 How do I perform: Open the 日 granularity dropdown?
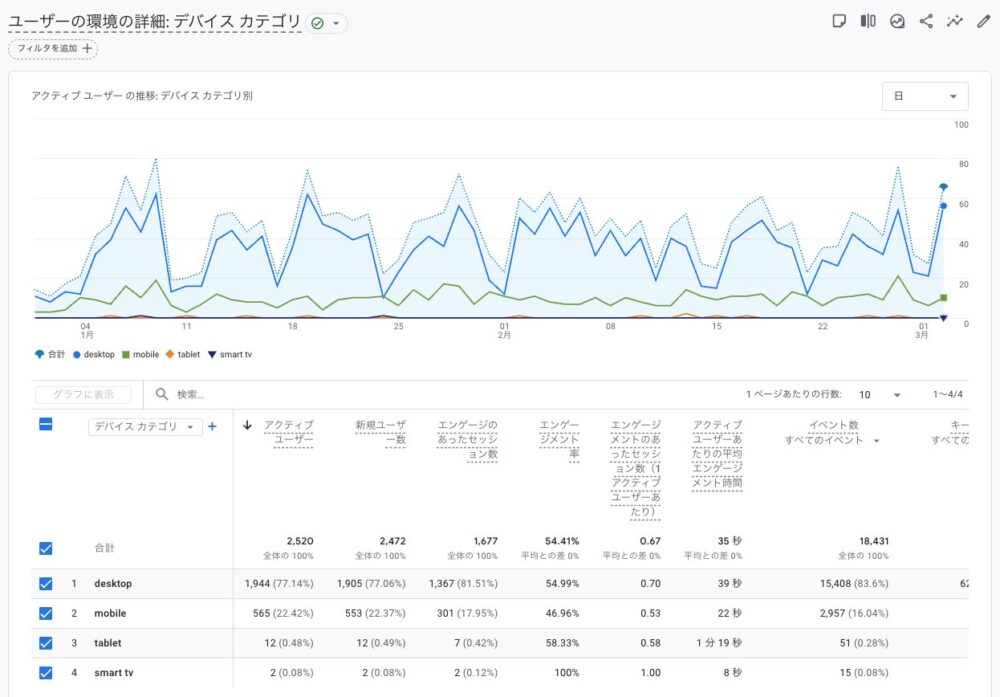tap(925, 96)
